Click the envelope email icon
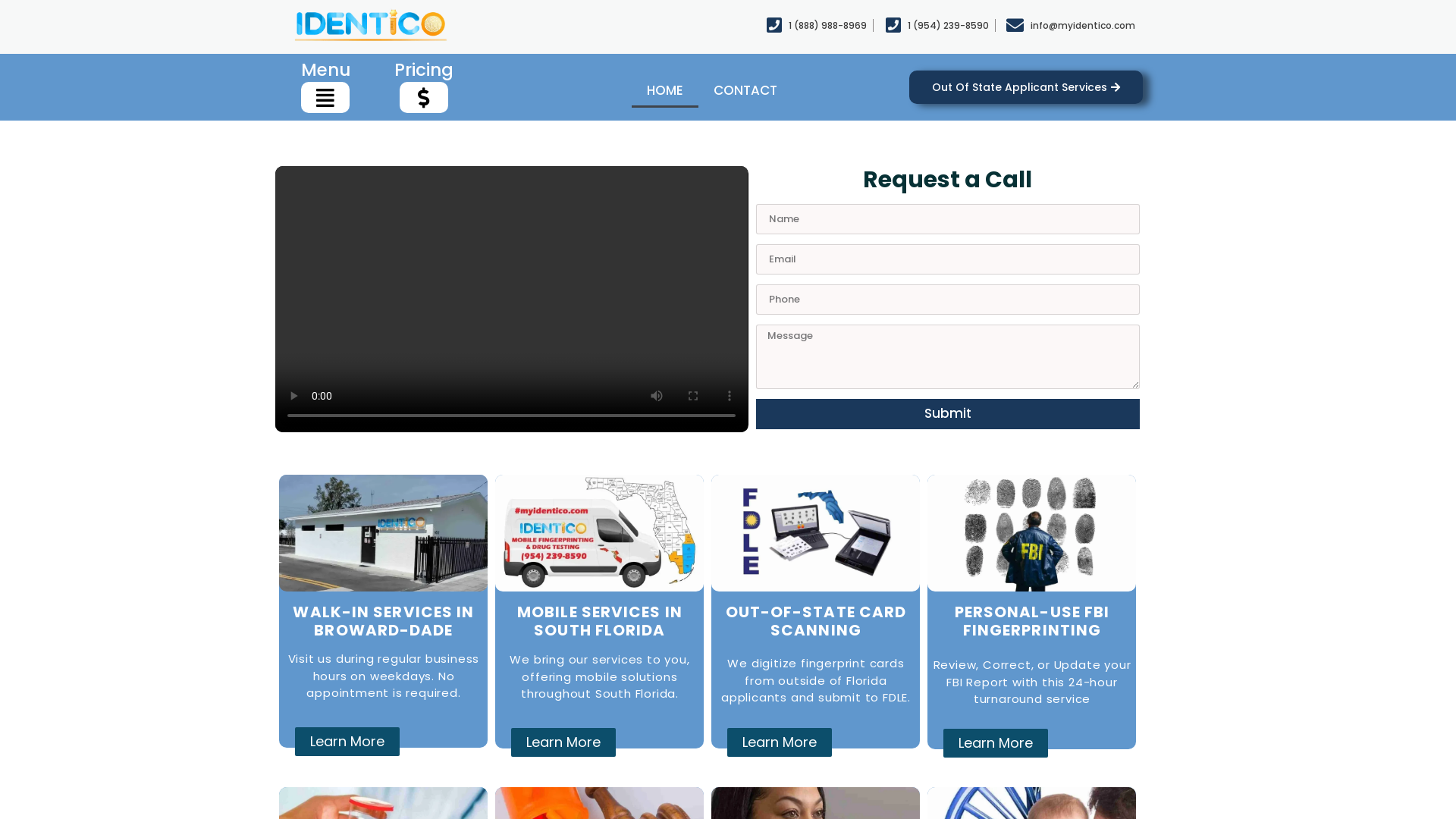This screenshot has height=819, width=1456. 1015,25
